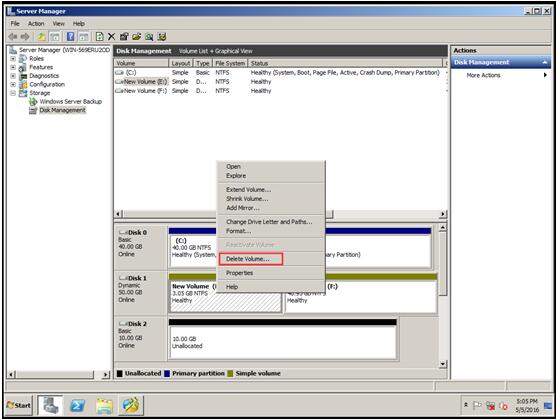Open Server Manager from the taskbar
Screen dimensions: 556x420
[x=50, y=405]
